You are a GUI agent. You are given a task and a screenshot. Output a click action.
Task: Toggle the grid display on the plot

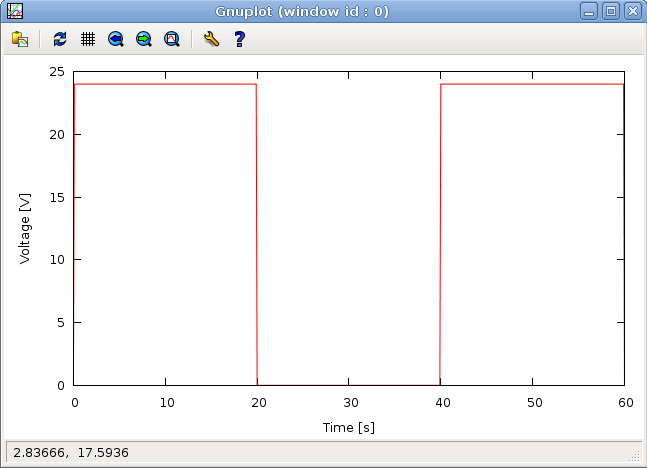click(88, 39)
